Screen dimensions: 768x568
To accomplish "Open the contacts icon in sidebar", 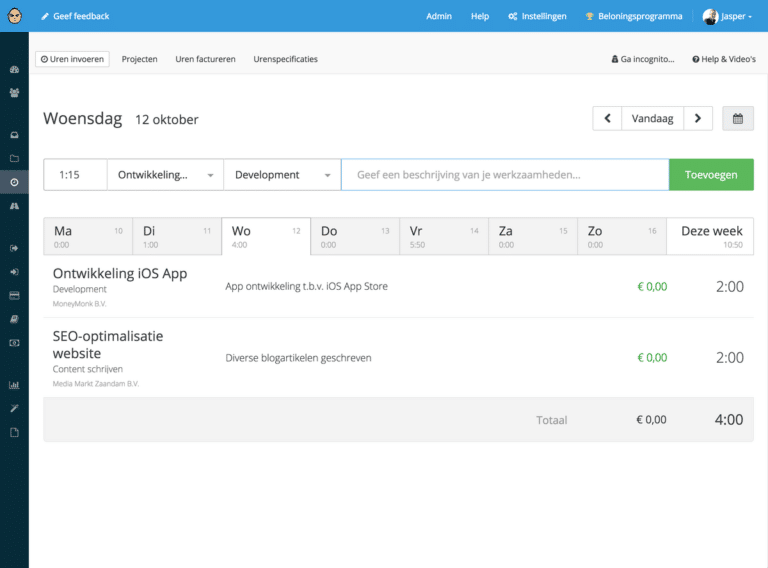I will coord(14,93).
